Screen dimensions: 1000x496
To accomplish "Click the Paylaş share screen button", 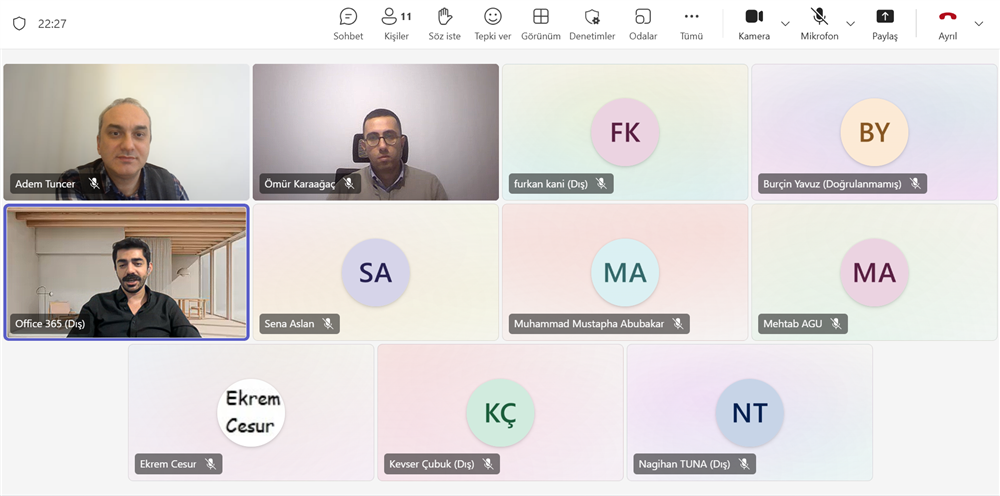I will point(885,23).
